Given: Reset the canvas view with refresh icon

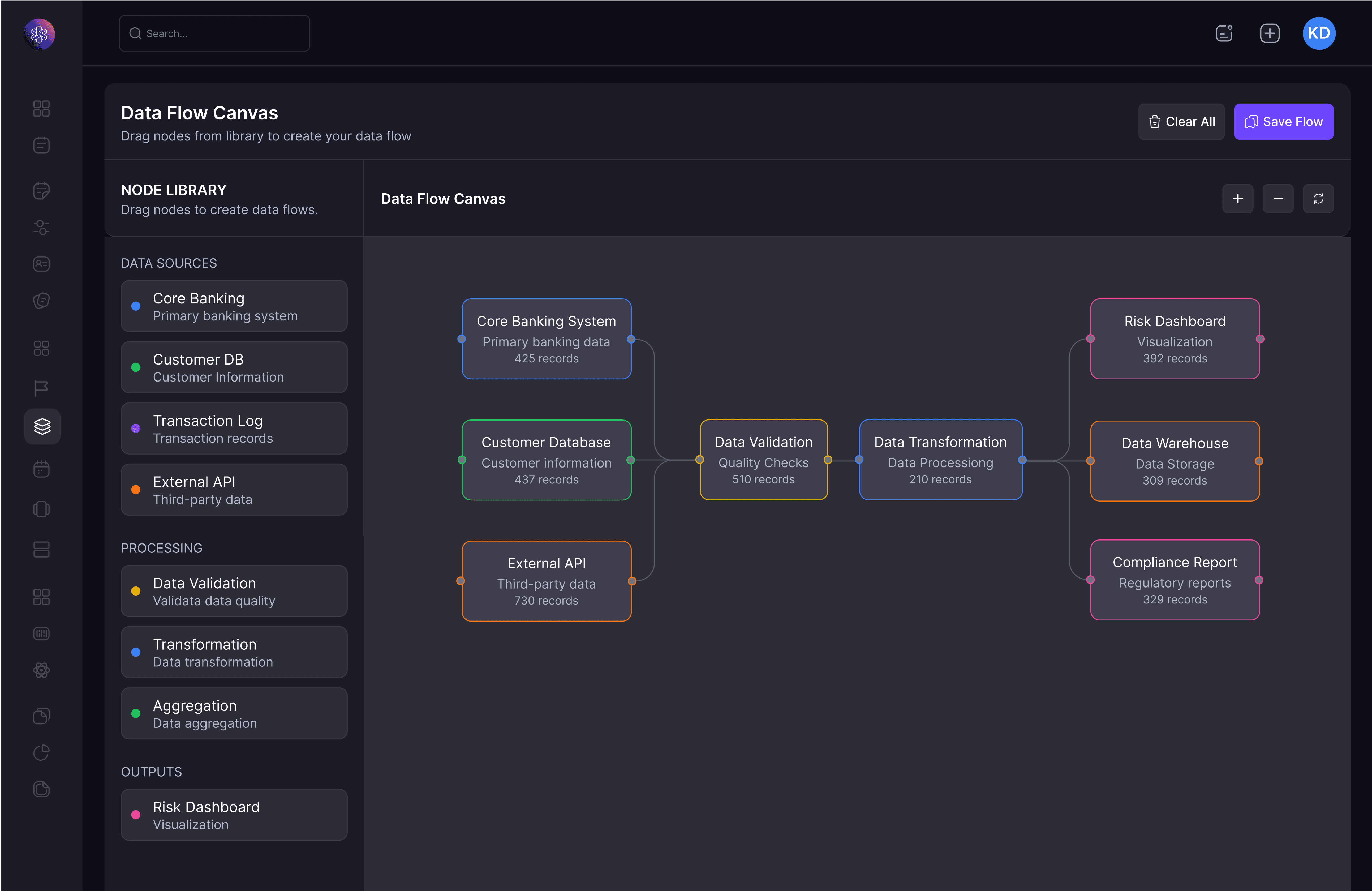Looking at the screenshot, I should pyautogui.click(x=1318, y=199).
